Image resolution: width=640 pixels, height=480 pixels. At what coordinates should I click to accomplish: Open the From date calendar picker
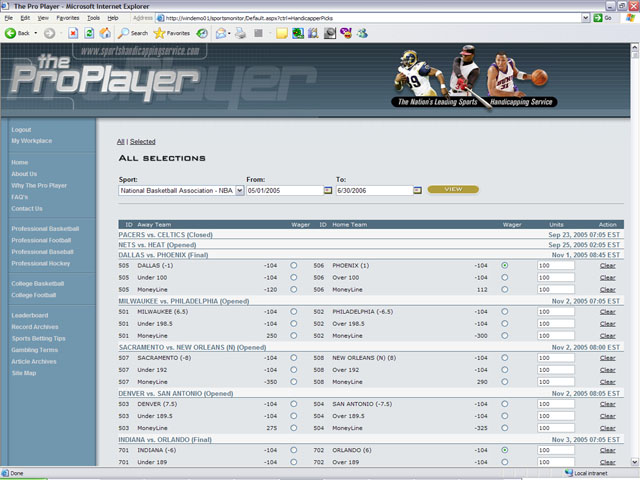click(x=328, y=190)
